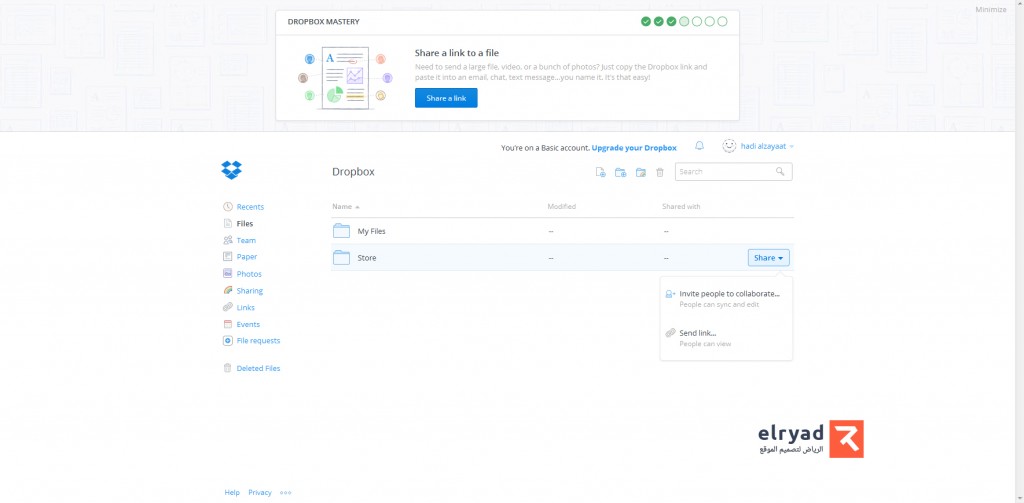Click the mastery banner document illustration
This screenshot has width=1024, height=503.
point(345,78)
